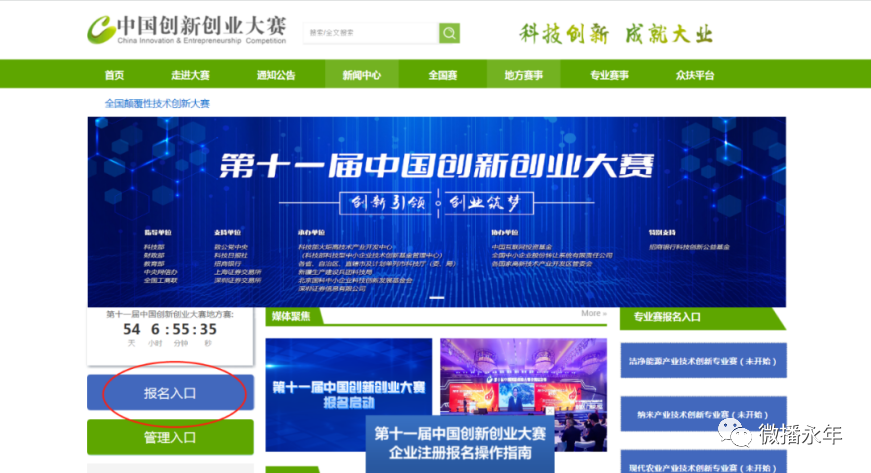871x473 pixels.
Task: Open the 地方赛事 navigation item
Action: click(x=523, y=75)
